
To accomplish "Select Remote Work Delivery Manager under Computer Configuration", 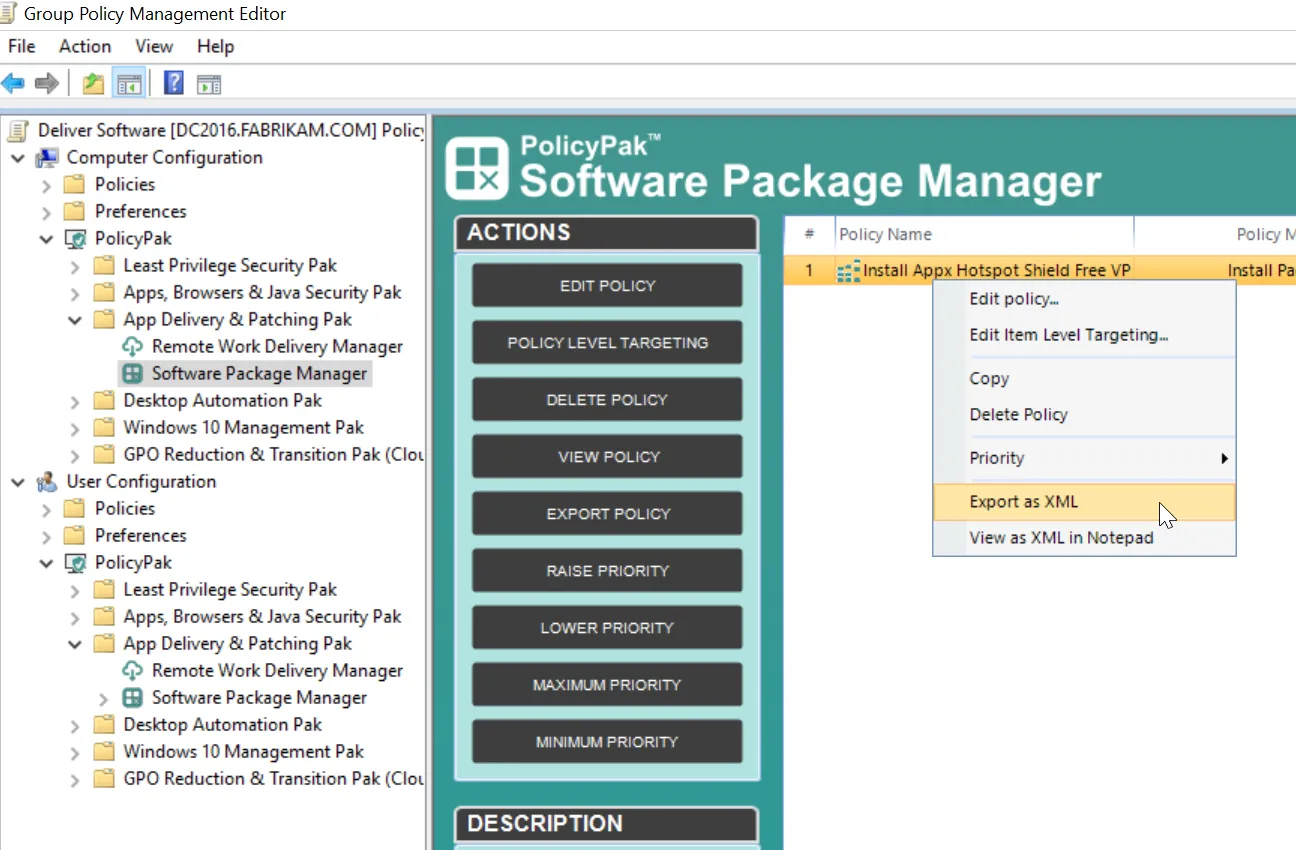I will (x=277, y=346).
